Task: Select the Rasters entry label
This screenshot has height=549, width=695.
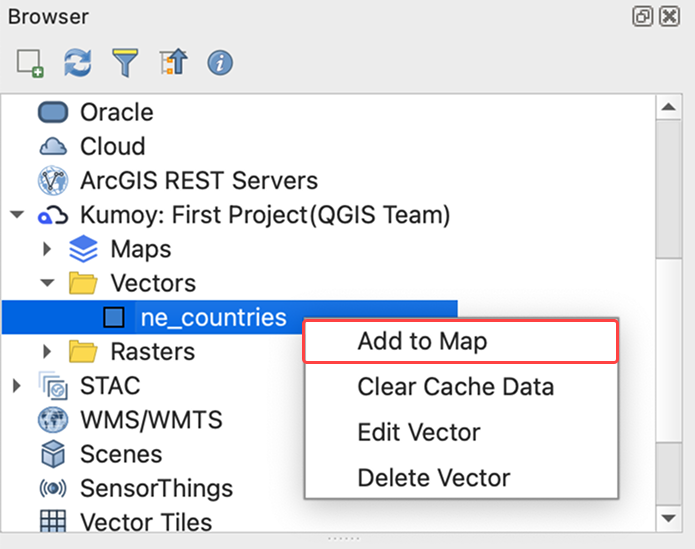Action: (x=152, y=351)
